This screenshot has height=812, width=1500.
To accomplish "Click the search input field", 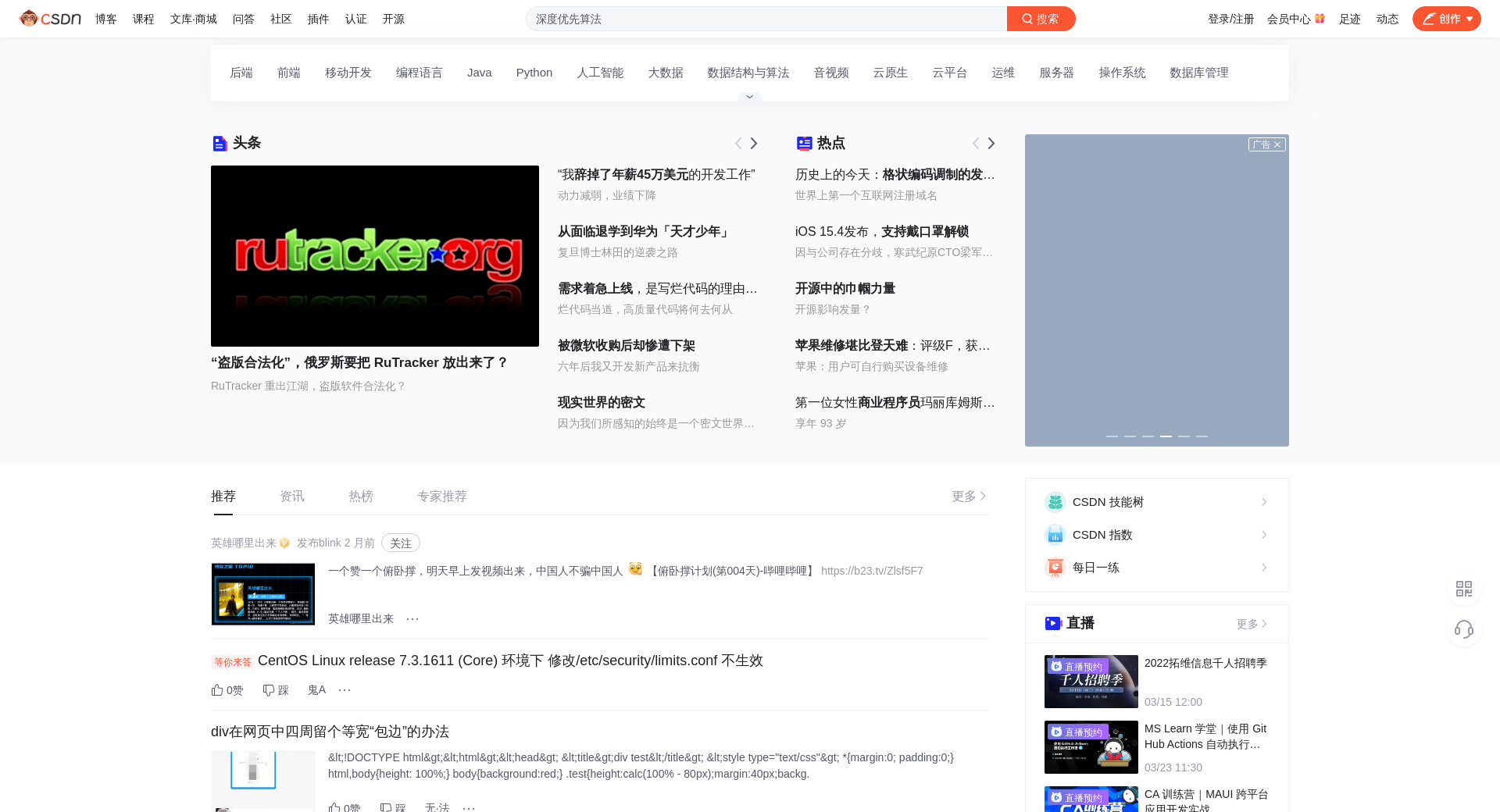I will [x=766, y=19].
